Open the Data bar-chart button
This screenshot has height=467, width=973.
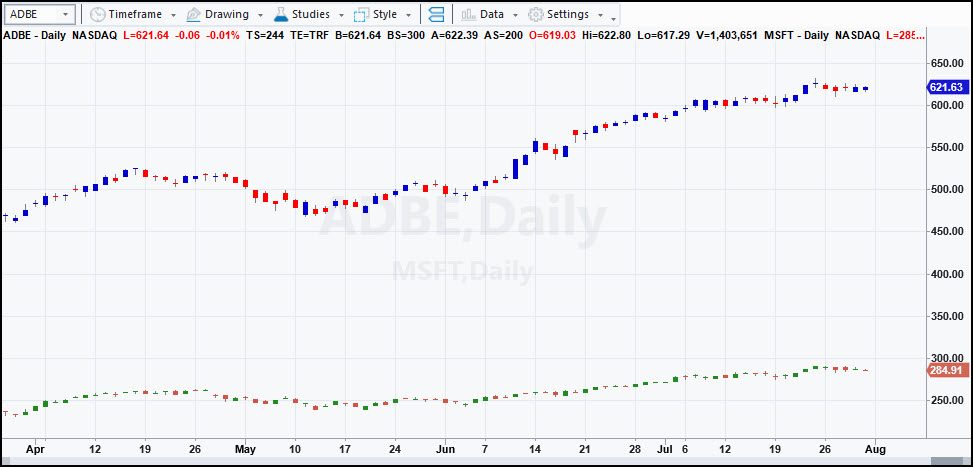pos(482,14)
